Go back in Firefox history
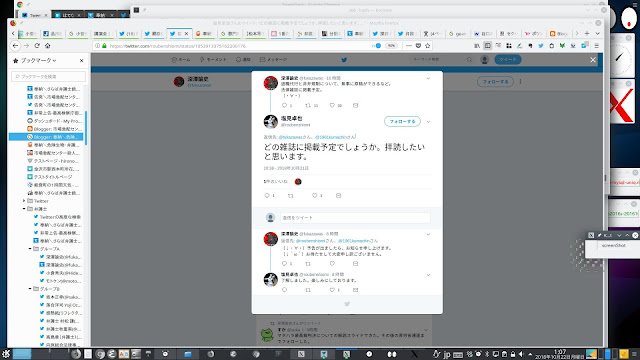 pyautogui.click(x=16, y=46)
